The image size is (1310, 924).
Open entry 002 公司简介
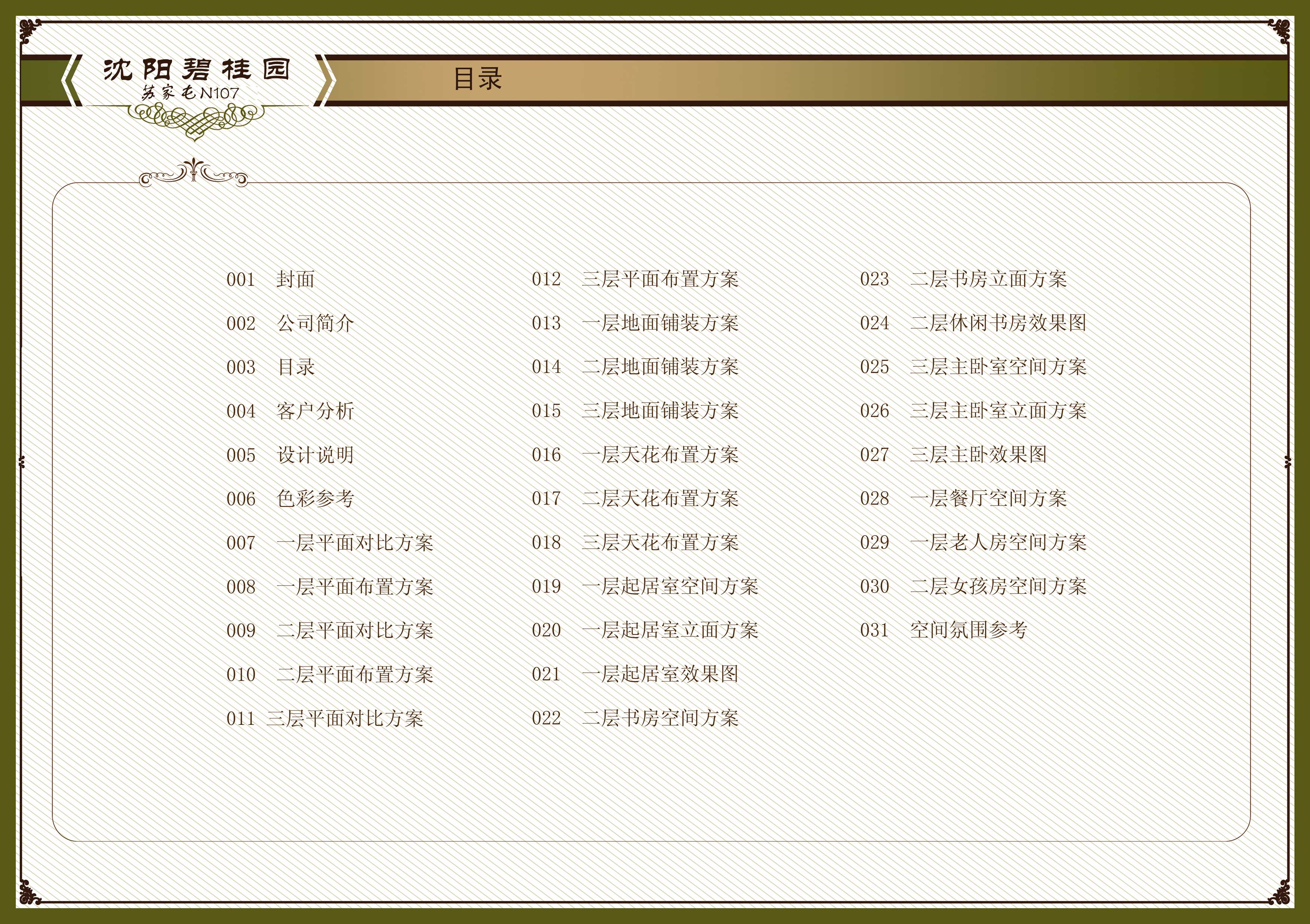[x=315, y=323]
